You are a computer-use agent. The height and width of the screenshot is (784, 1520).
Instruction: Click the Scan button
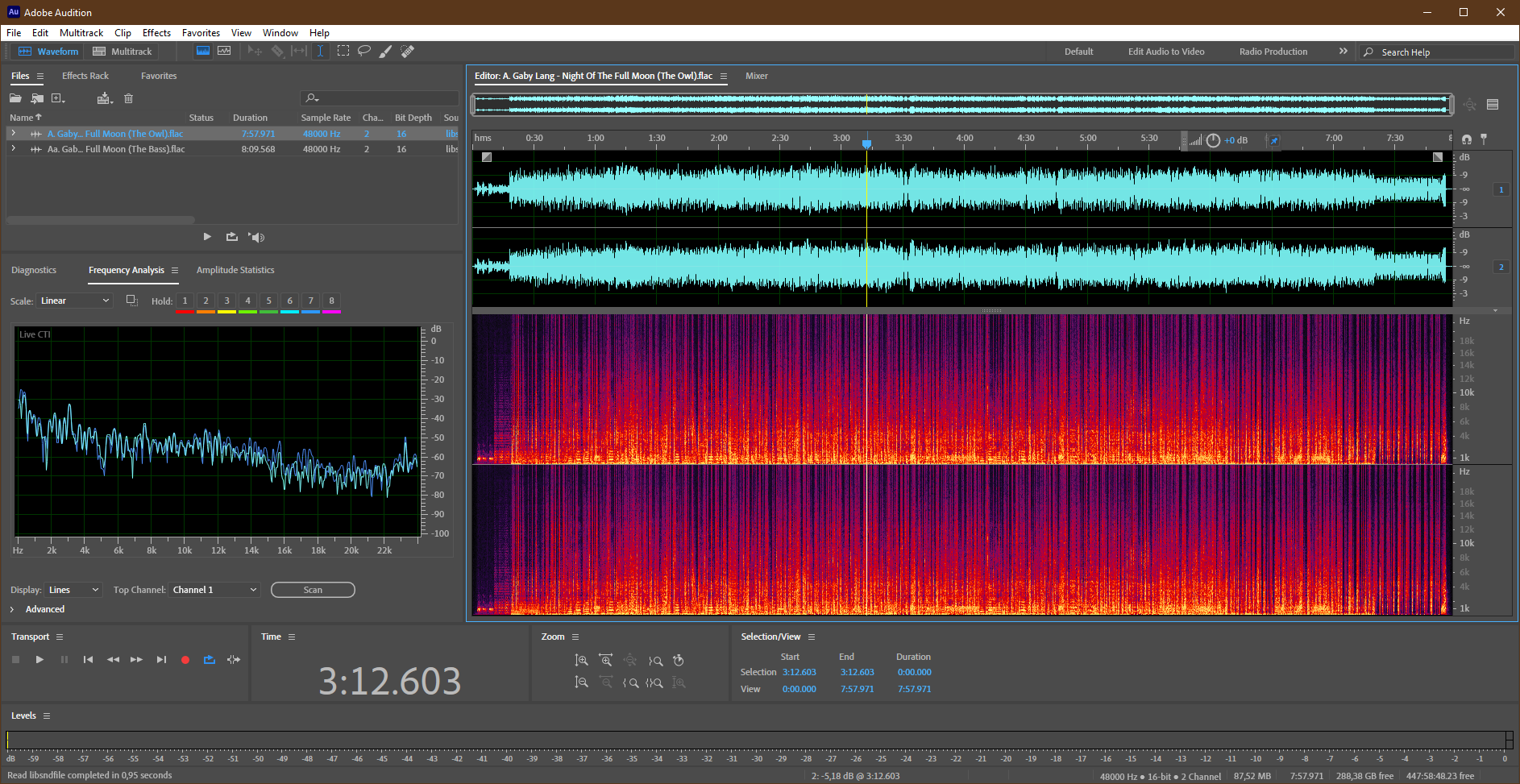click(313, 590)
